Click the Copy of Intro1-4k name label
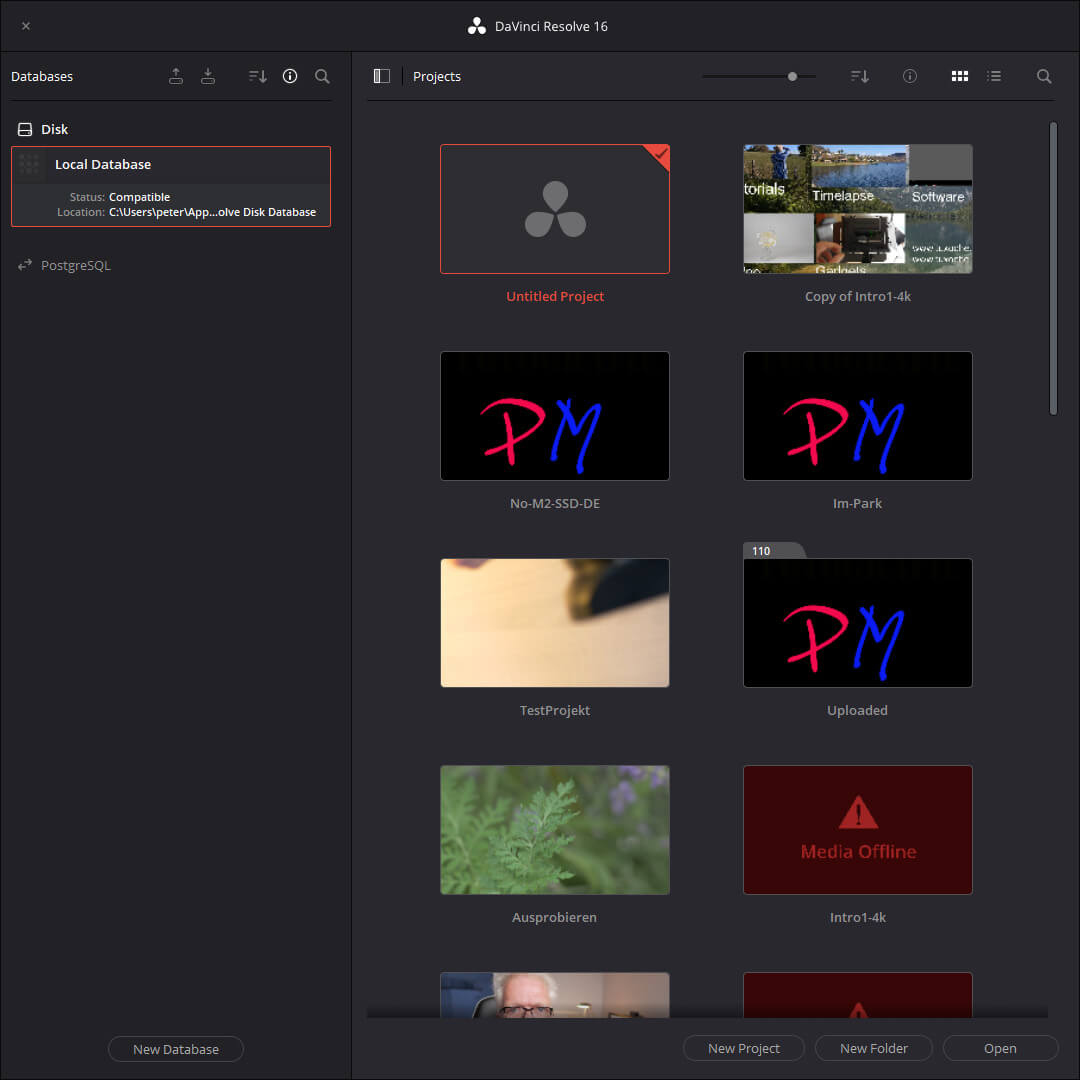 click(x=858, y=296)
